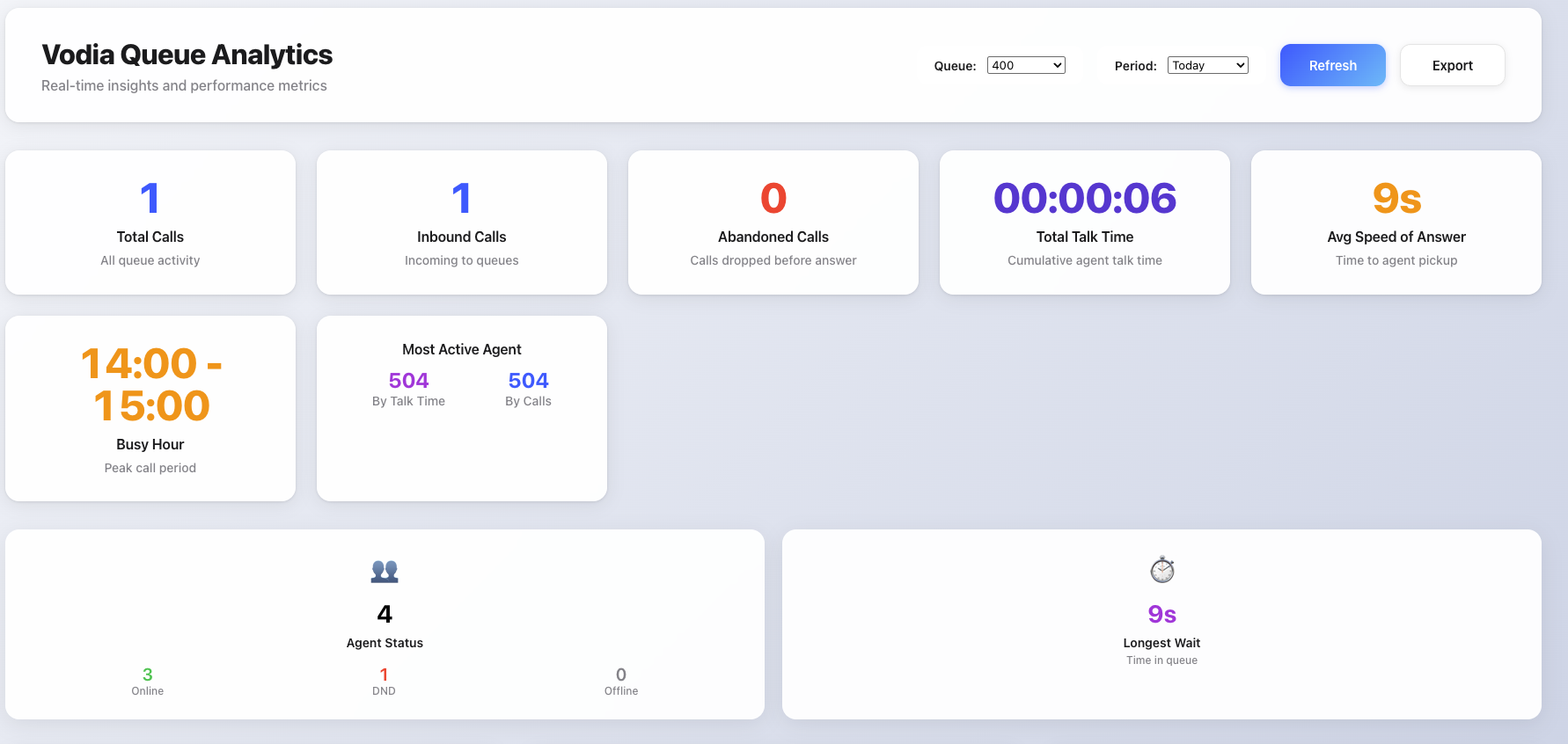
Task: Click the agent total count 4
Action: point(385,614)
